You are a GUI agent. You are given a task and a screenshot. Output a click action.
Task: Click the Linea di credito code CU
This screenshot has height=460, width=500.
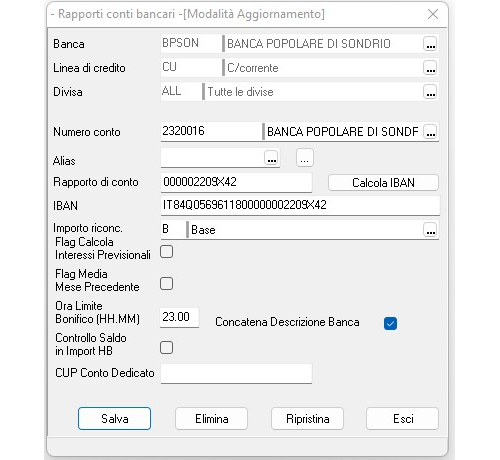click(169, 67)
